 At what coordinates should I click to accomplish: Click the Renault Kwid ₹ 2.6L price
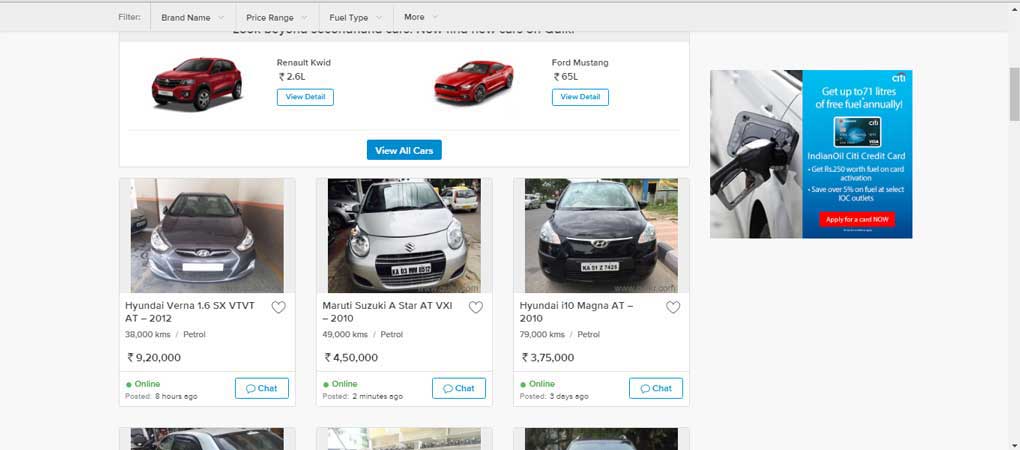click(292, 77)
